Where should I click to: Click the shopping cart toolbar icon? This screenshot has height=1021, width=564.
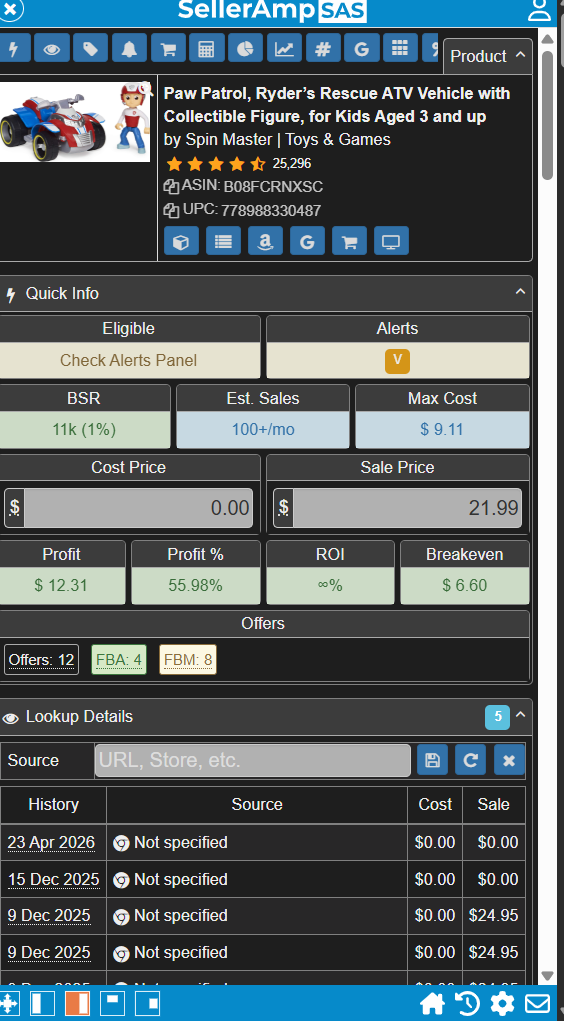click(168, 48)
